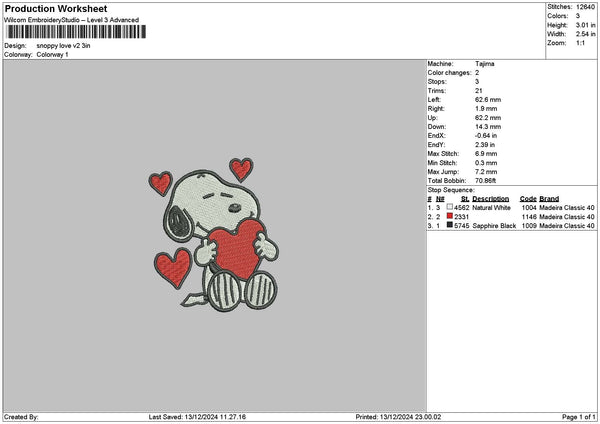Click the 'Natural White' description
Screen dimensions: 600x424
click(491, 208)
